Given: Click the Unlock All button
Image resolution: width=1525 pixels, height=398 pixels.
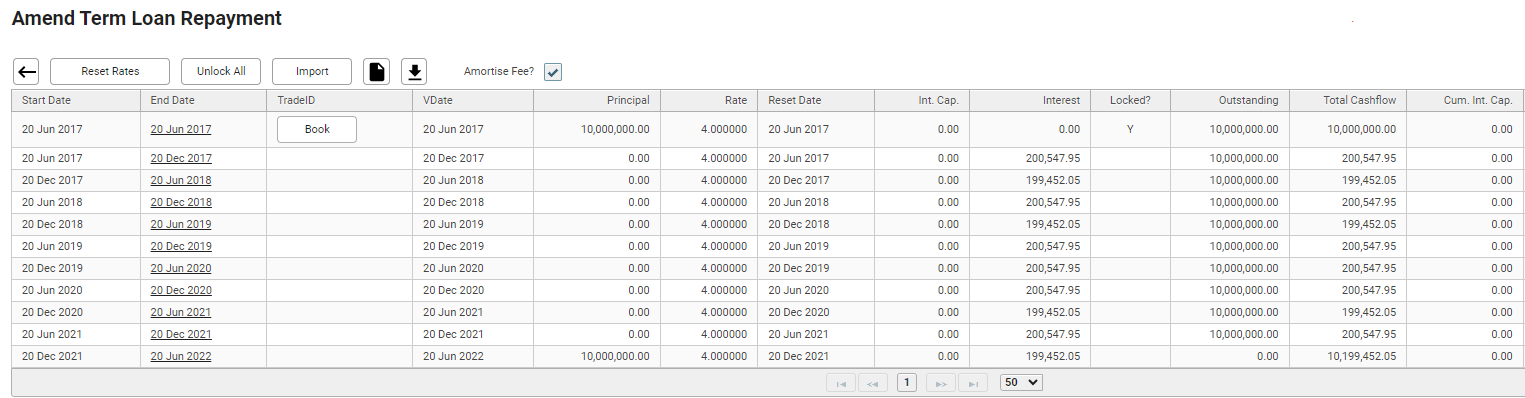Looking at the screenshot, I should coord(221,71).
